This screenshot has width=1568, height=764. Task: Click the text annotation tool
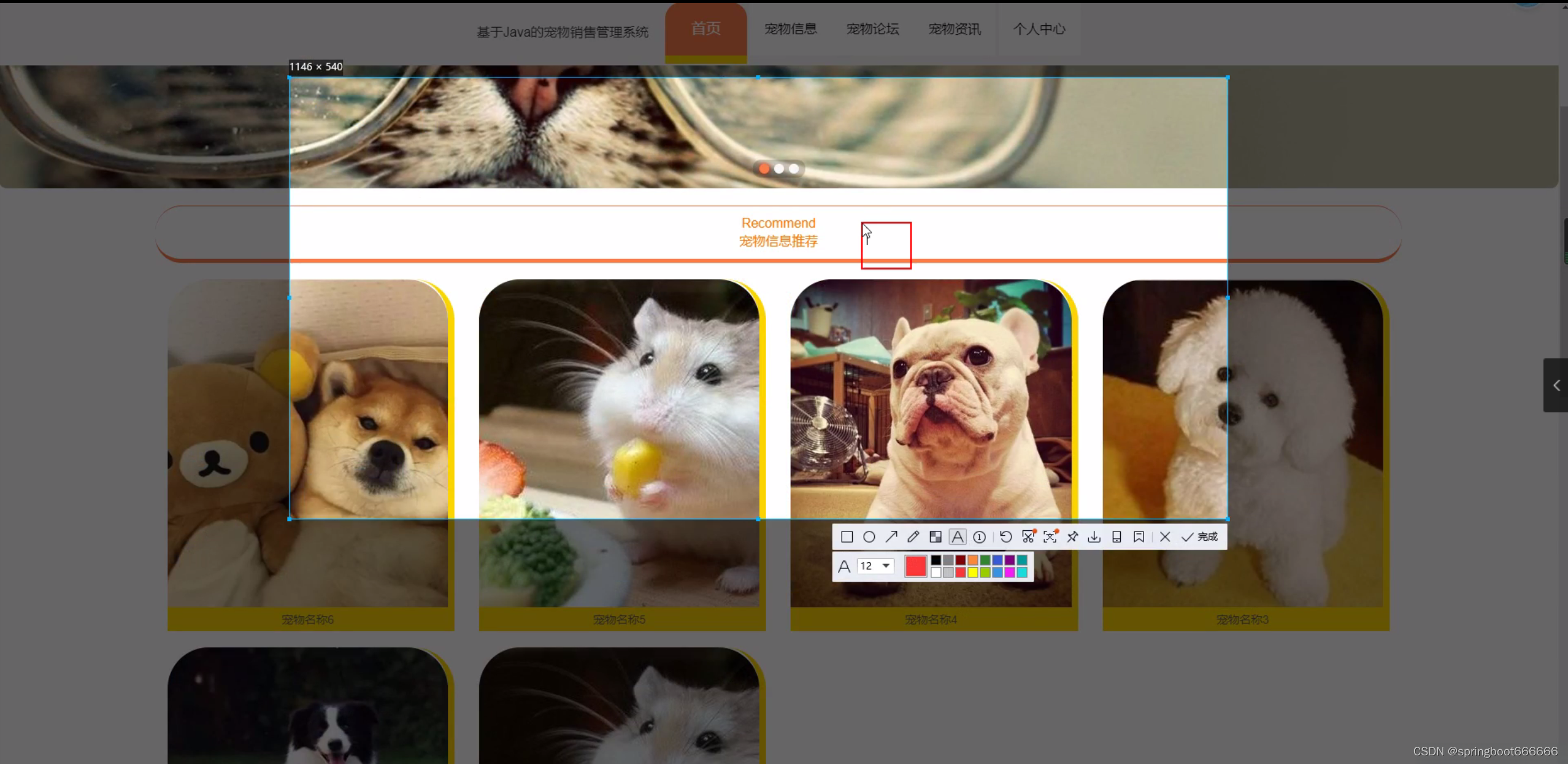point(957,537)
